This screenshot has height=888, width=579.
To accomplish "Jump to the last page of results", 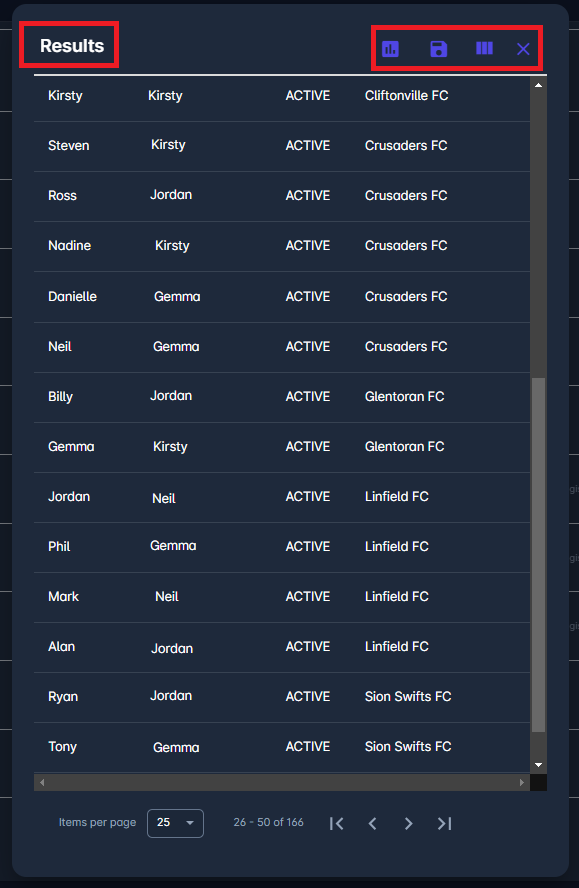I will 445,823.
